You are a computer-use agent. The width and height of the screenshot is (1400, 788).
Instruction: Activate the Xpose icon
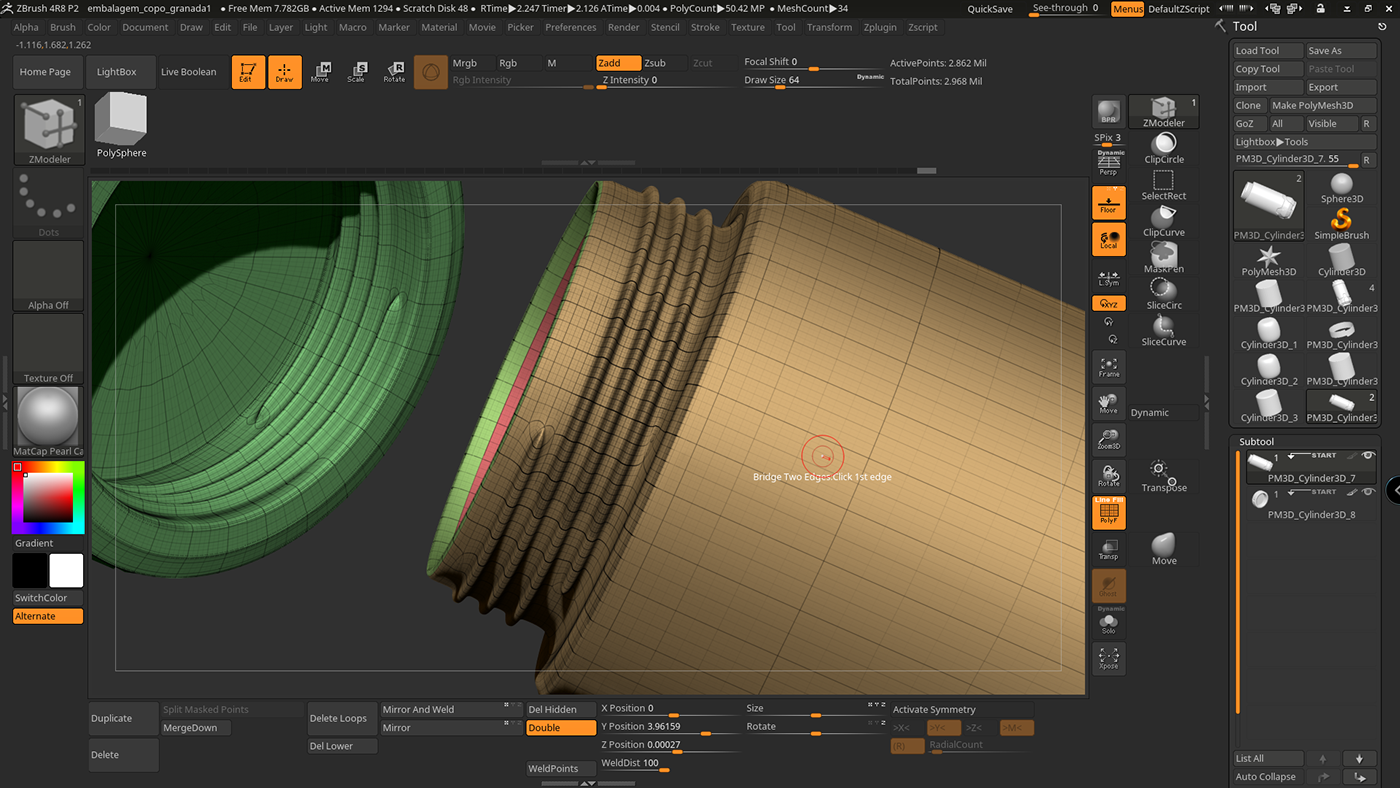1108,658
